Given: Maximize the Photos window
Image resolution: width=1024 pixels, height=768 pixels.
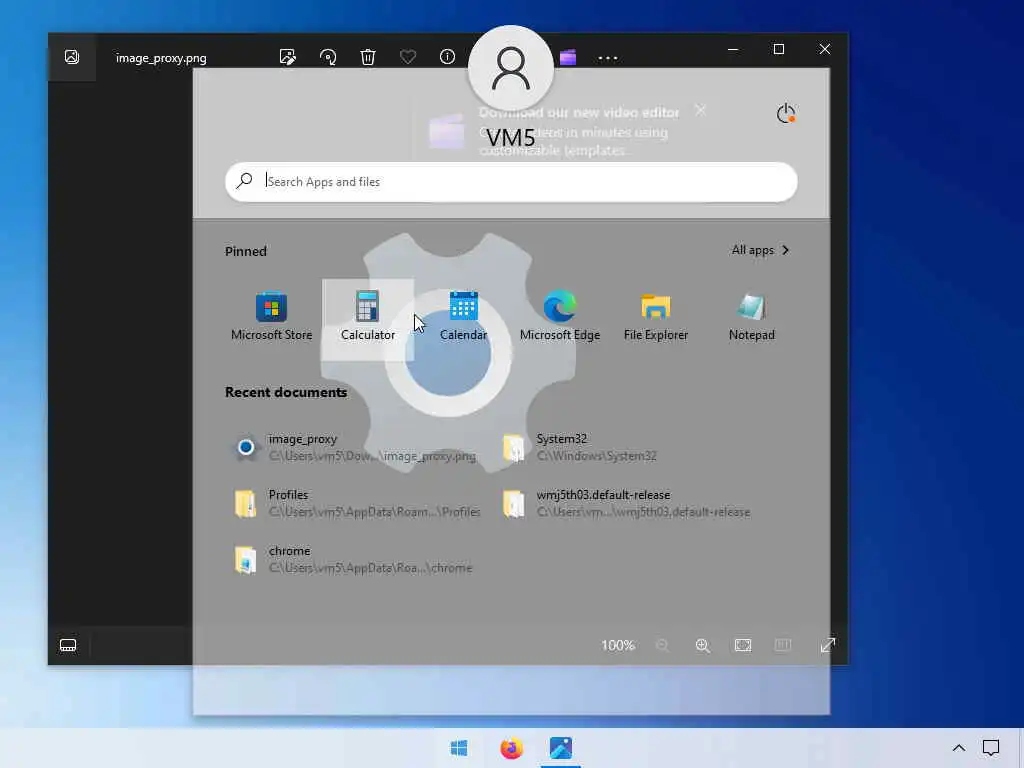Looking at the screenshot, I should (x=778, y=49).
